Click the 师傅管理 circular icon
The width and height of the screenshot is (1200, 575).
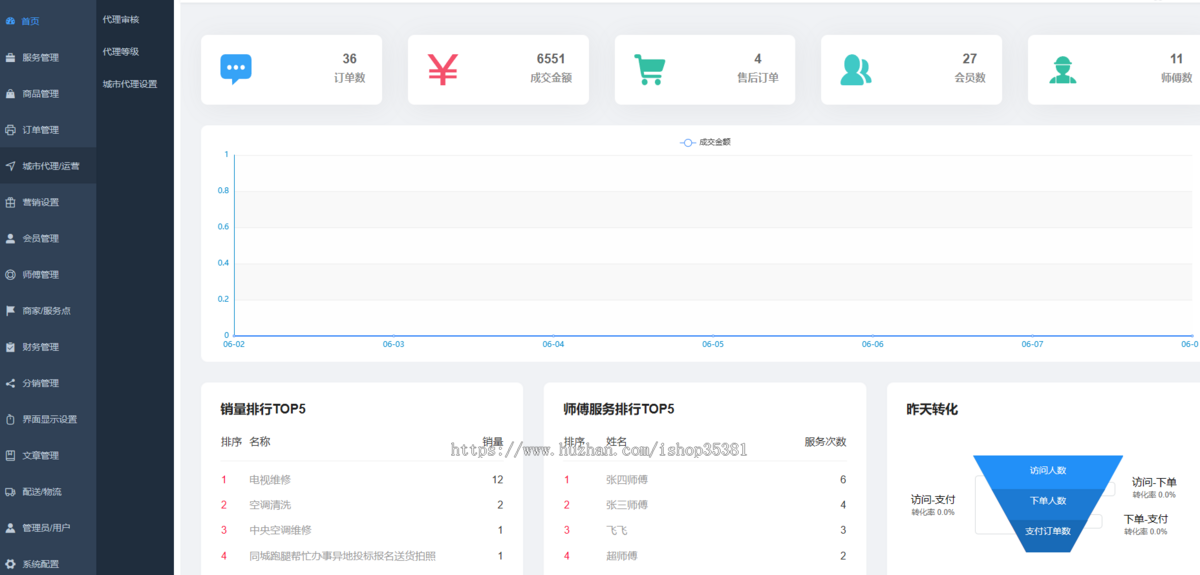click(11, 274)
